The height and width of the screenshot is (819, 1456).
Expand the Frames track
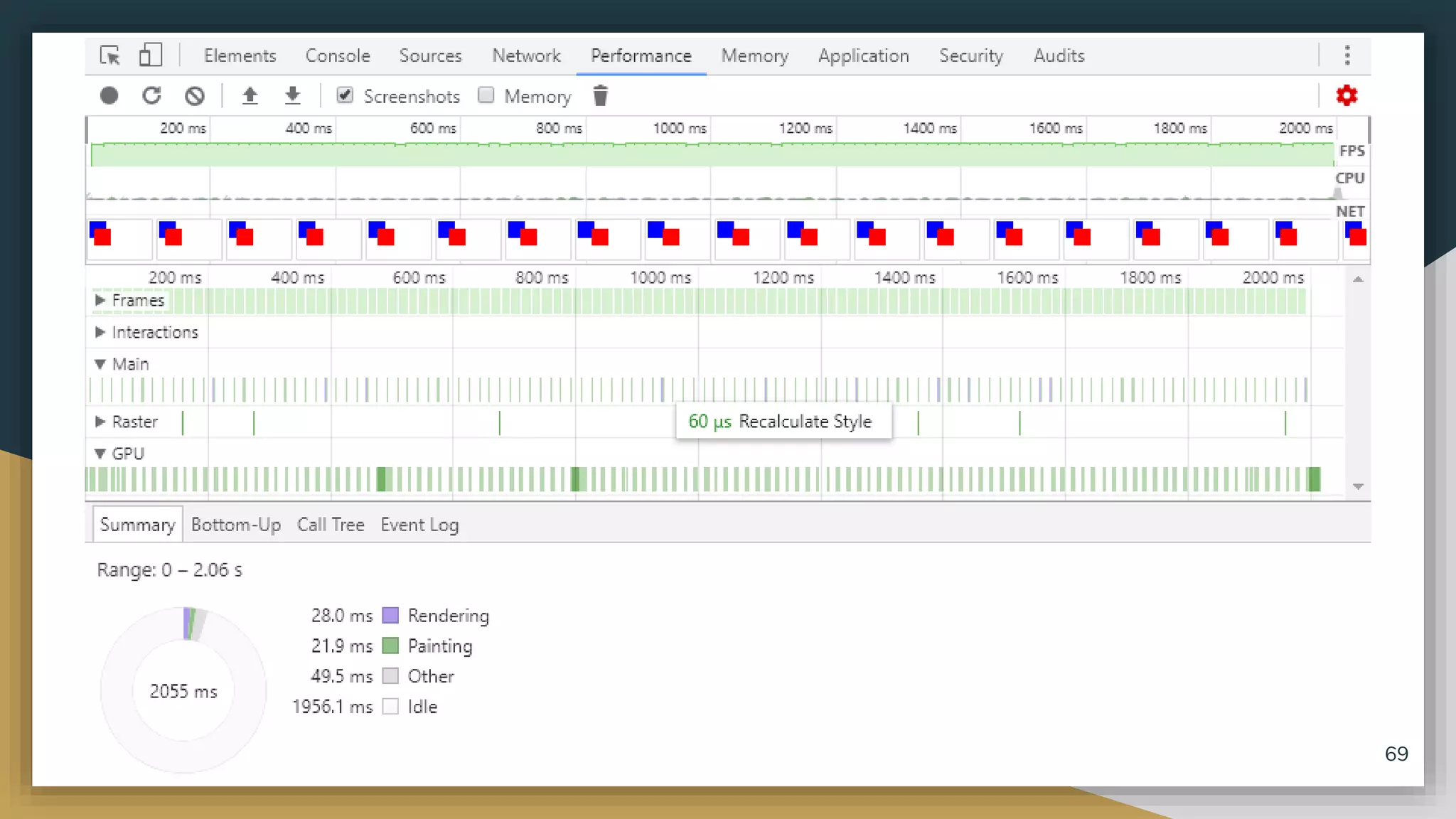click(100, 301)
